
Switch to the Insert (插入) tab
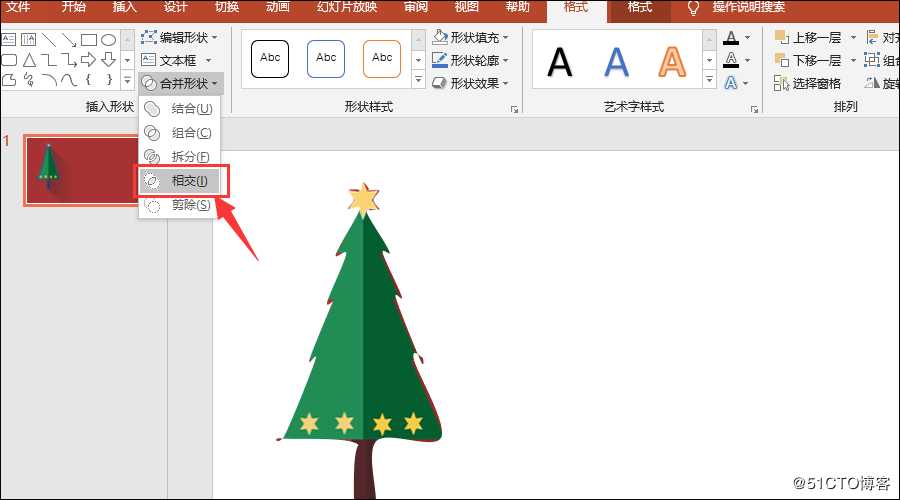(125, 7)
